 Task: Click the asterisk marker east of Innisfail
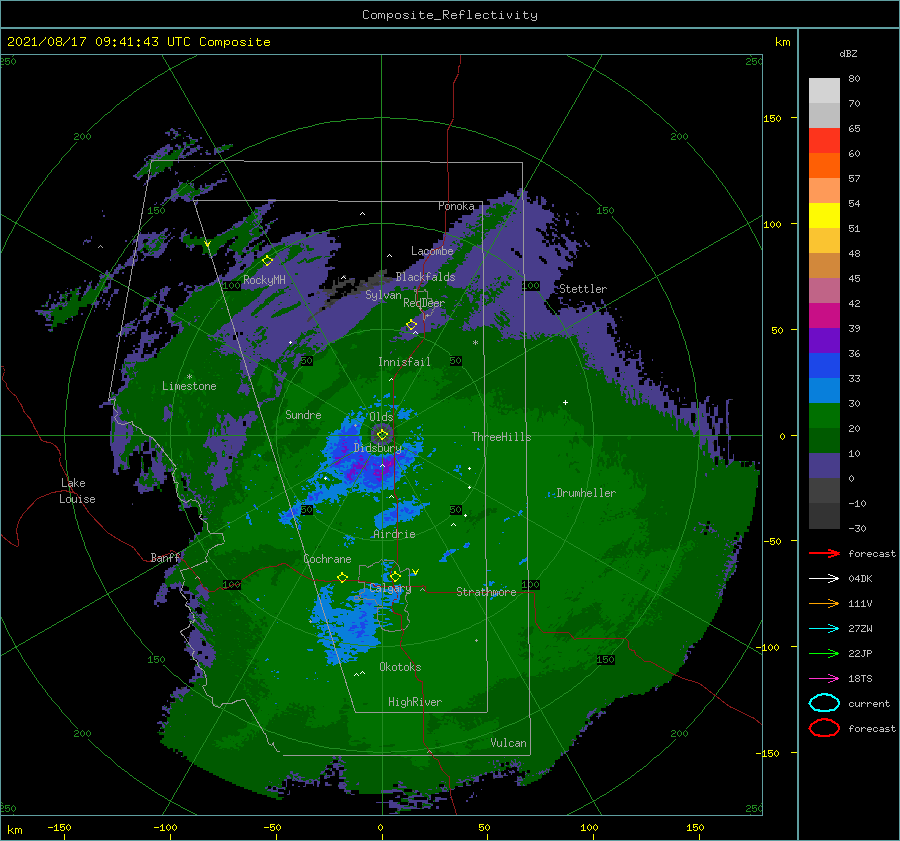click(475, 343)
